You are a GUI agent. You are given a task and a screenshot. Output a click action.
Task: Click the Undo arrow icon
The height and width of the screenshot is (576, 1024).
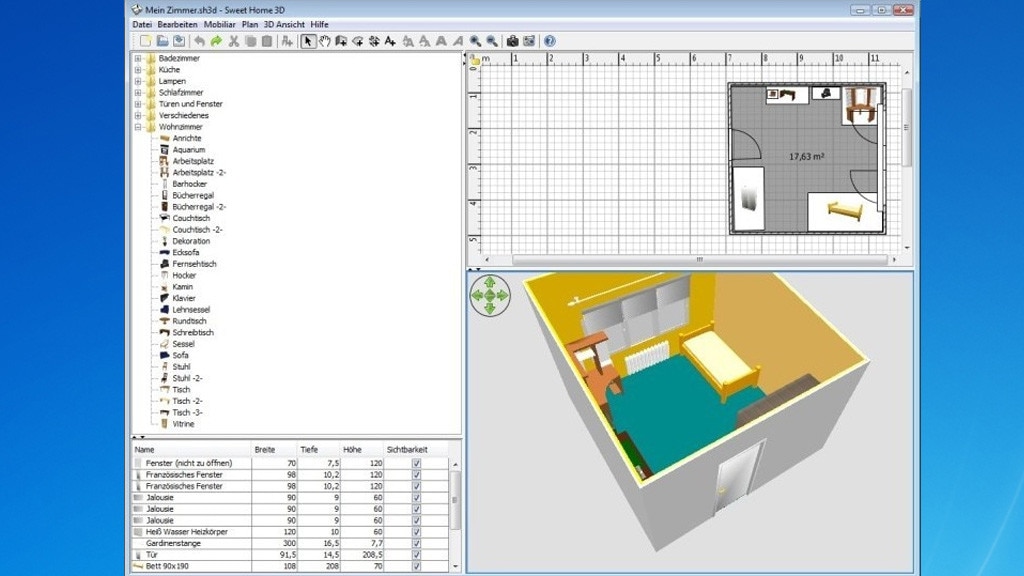[199, 41]
